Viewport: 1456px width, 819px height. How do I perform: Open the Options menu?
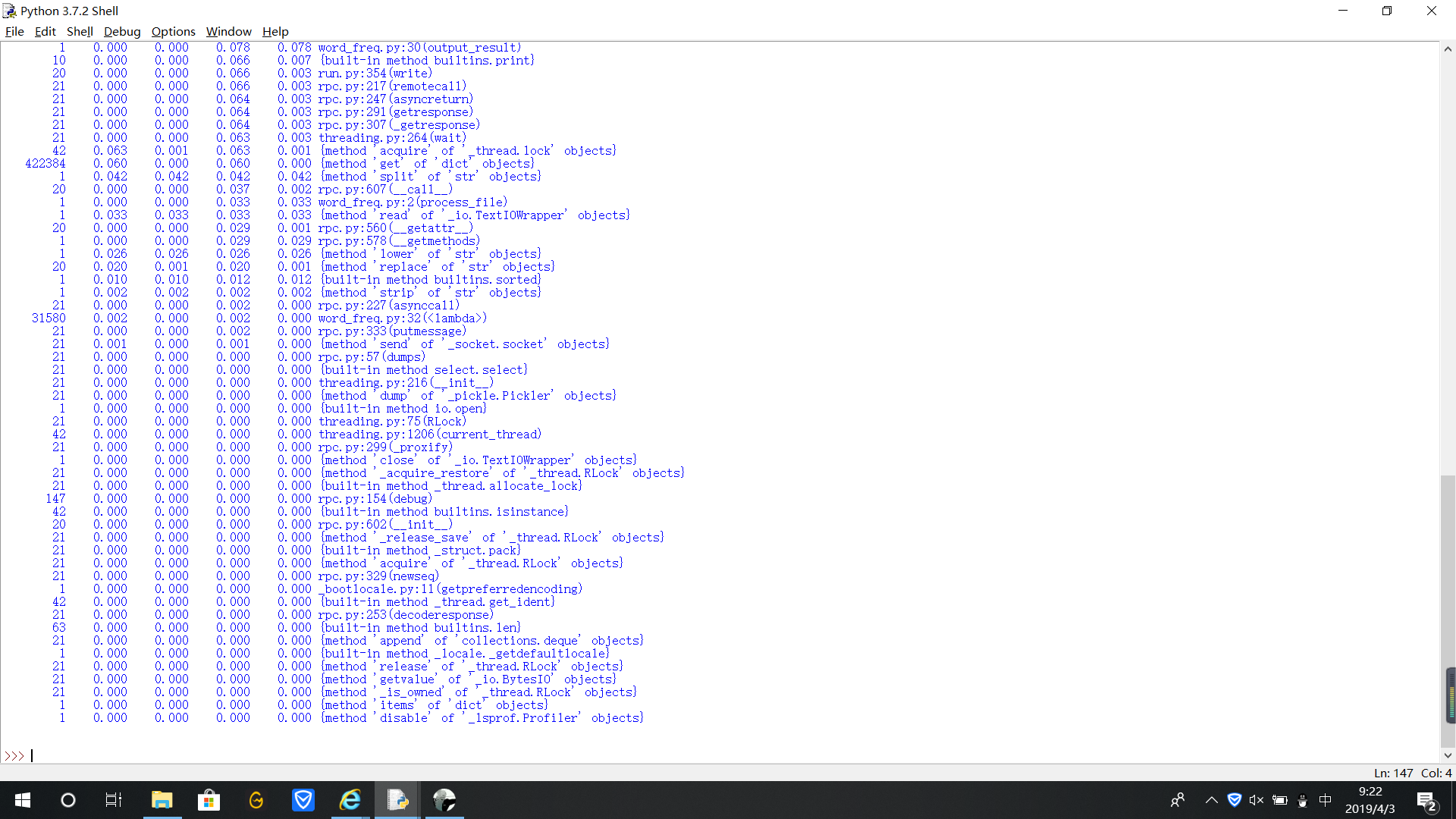coord(173,31)
